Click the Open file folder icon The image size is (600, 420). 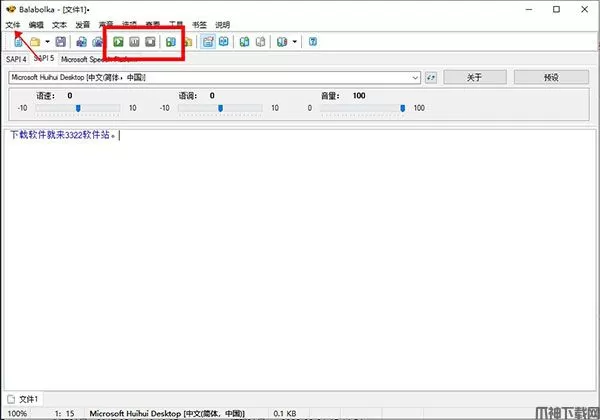pos(34,42)
